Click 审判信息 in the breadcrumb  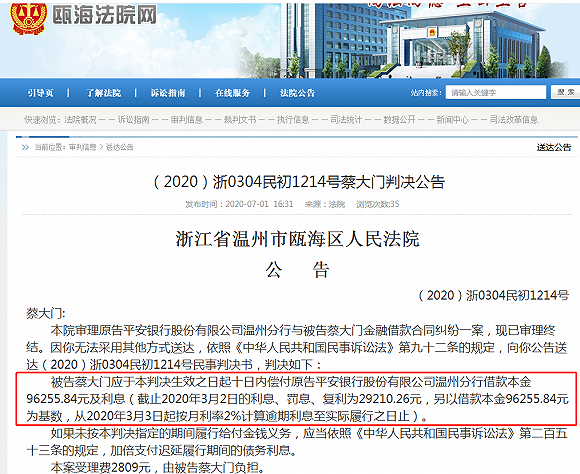pos(82,147)
